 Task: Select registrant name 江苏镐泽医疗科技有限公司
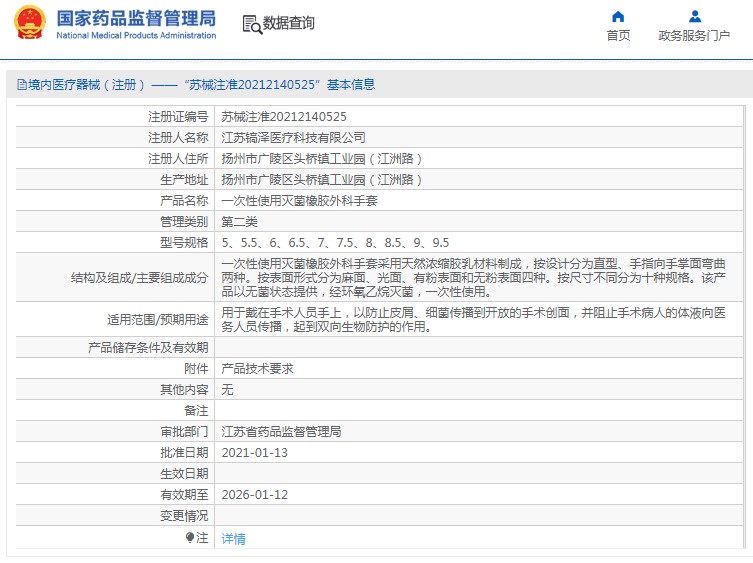click(293, 137)
